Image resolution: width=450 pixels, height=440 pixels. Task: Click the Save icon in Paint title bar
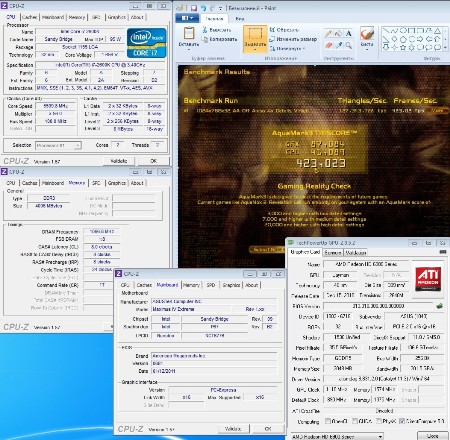tap(193, 8)
